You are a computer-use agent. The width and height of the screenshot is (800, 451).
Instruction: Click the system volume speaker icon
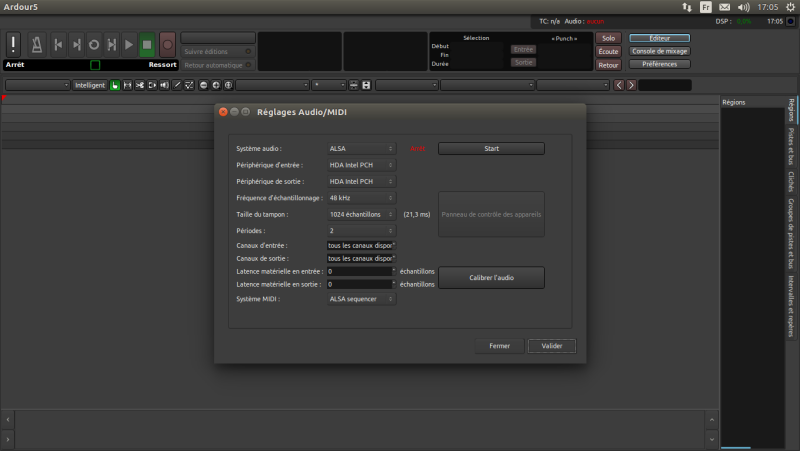point(743,6)
